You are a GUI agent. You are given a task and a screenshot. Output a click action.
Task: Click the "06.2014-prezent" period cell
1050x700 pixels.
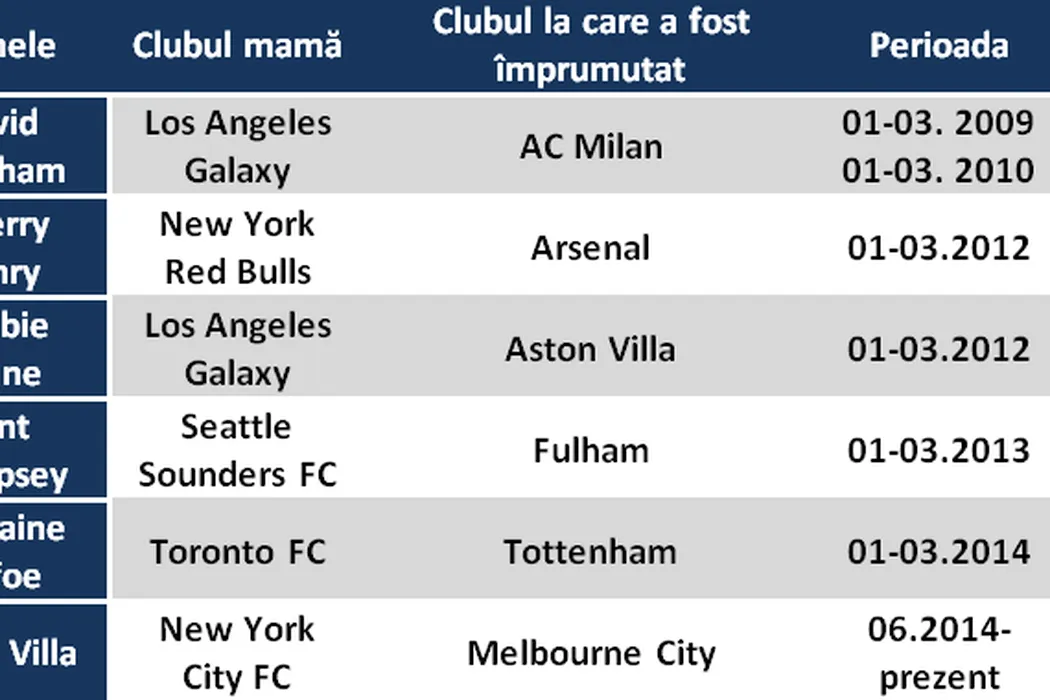click(x=938, y=653)
